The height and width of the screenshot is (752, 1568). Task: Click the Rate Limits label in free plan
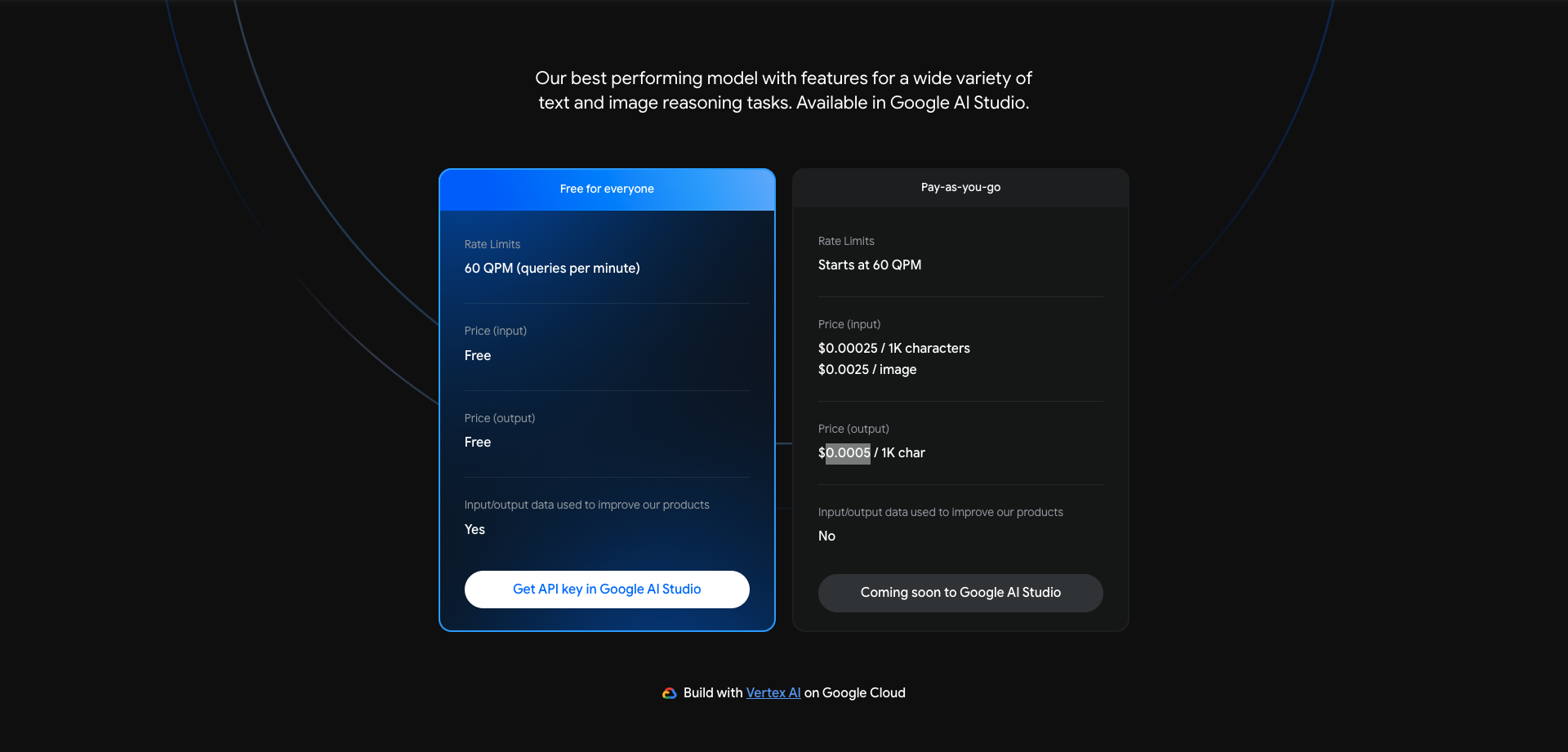click(492, 245)
